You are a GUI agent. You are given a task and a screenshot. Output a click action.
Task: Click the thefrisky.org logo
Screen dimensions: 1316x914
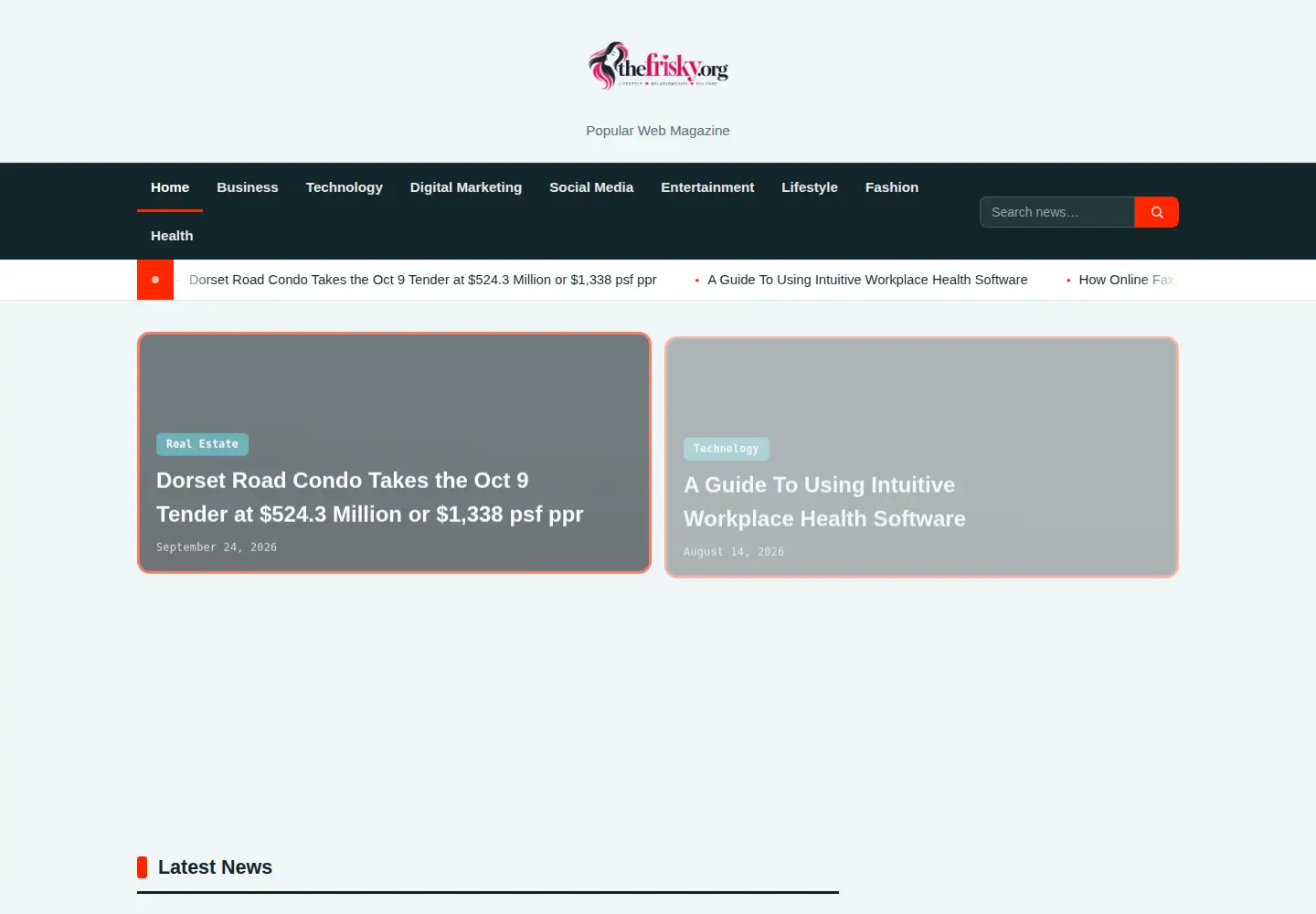pos(658,66)
